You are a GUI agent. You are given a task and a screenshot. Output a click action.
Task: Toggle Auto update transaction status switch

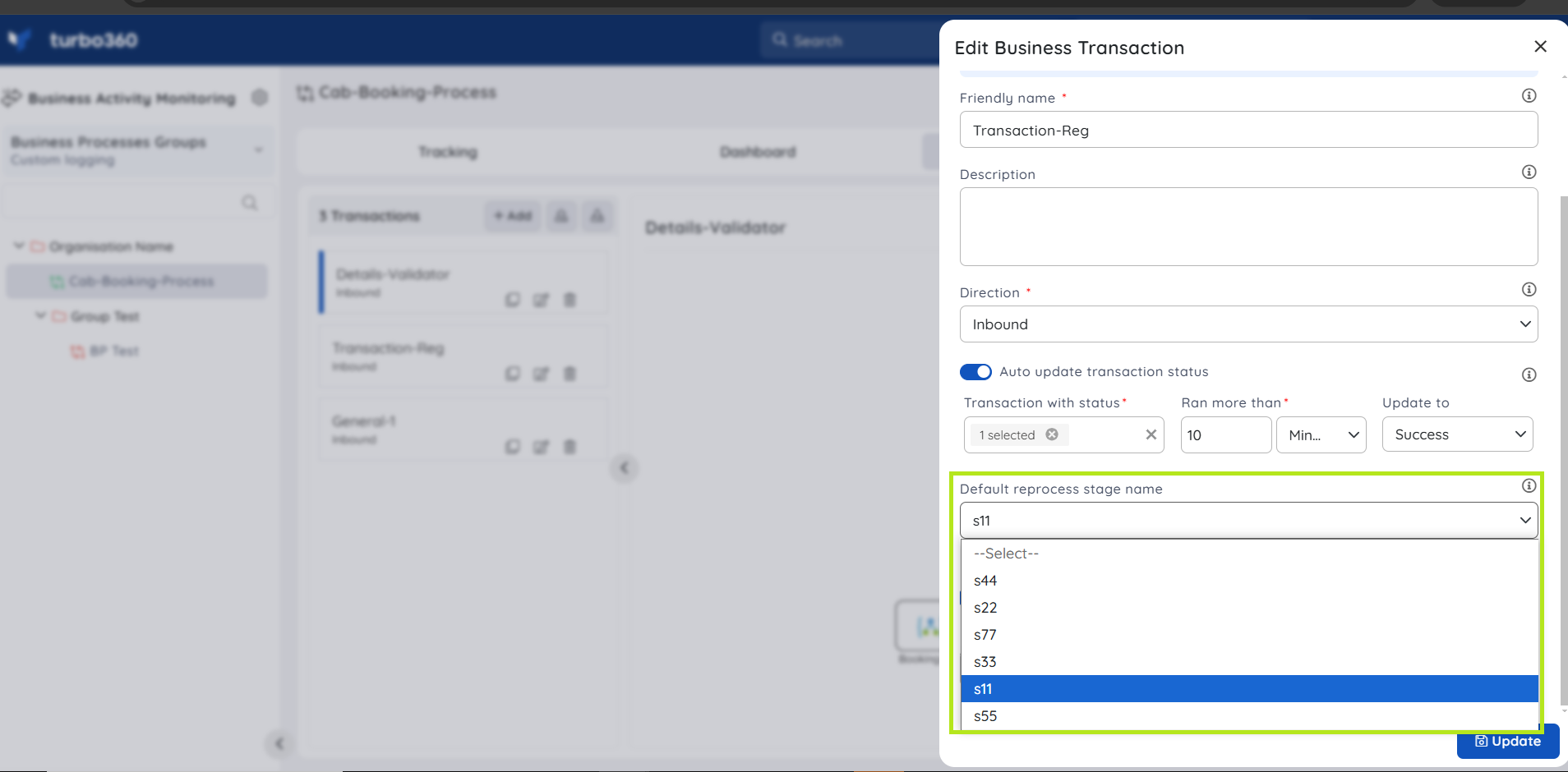pyautogui.click(x=975, y=372)
